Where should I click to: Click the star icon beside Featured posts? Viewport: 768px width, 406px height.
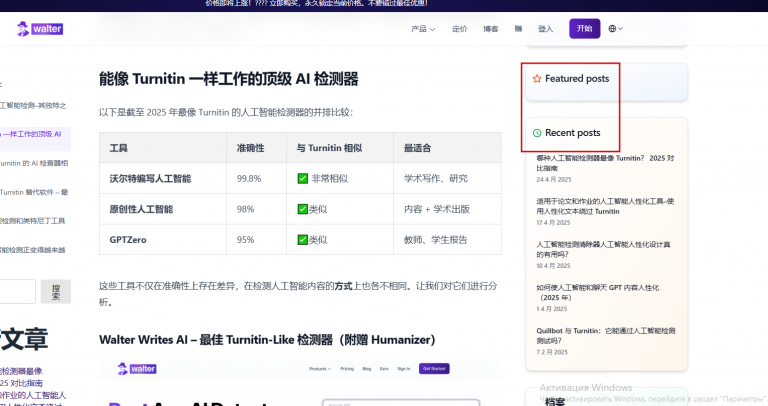pos(537,79)
